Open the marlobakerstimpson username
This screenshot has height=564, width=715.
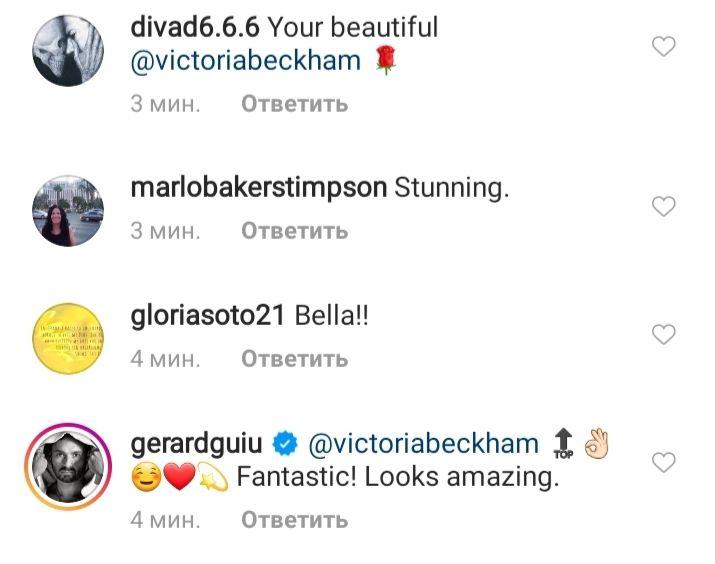[x=259, y=188]
